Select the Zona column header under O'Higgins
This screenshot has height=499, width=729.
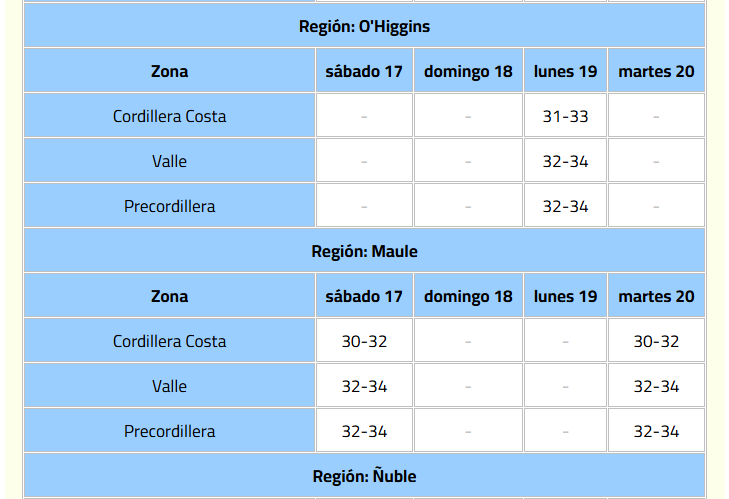(169, 71)
